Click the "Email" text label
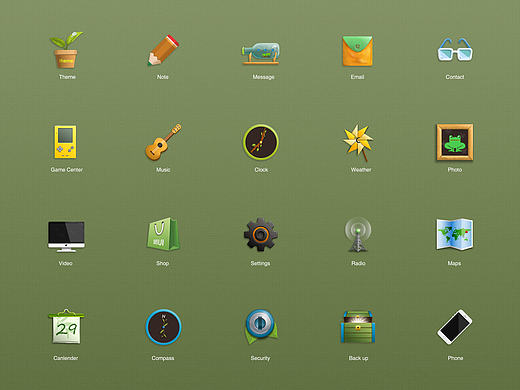520x390 pixels. [x=357, y=77]
